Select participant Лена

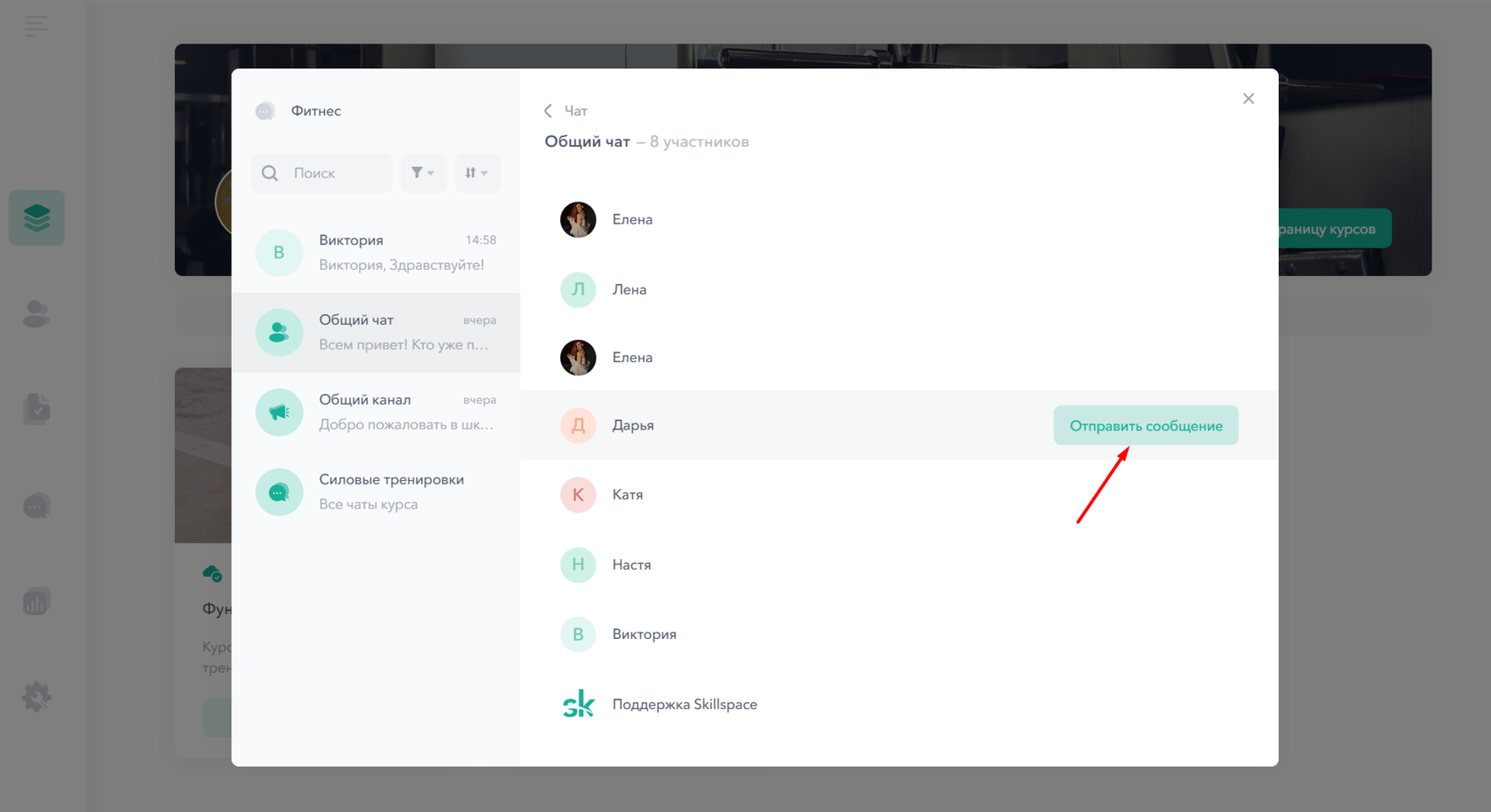(x=899, y=289)
